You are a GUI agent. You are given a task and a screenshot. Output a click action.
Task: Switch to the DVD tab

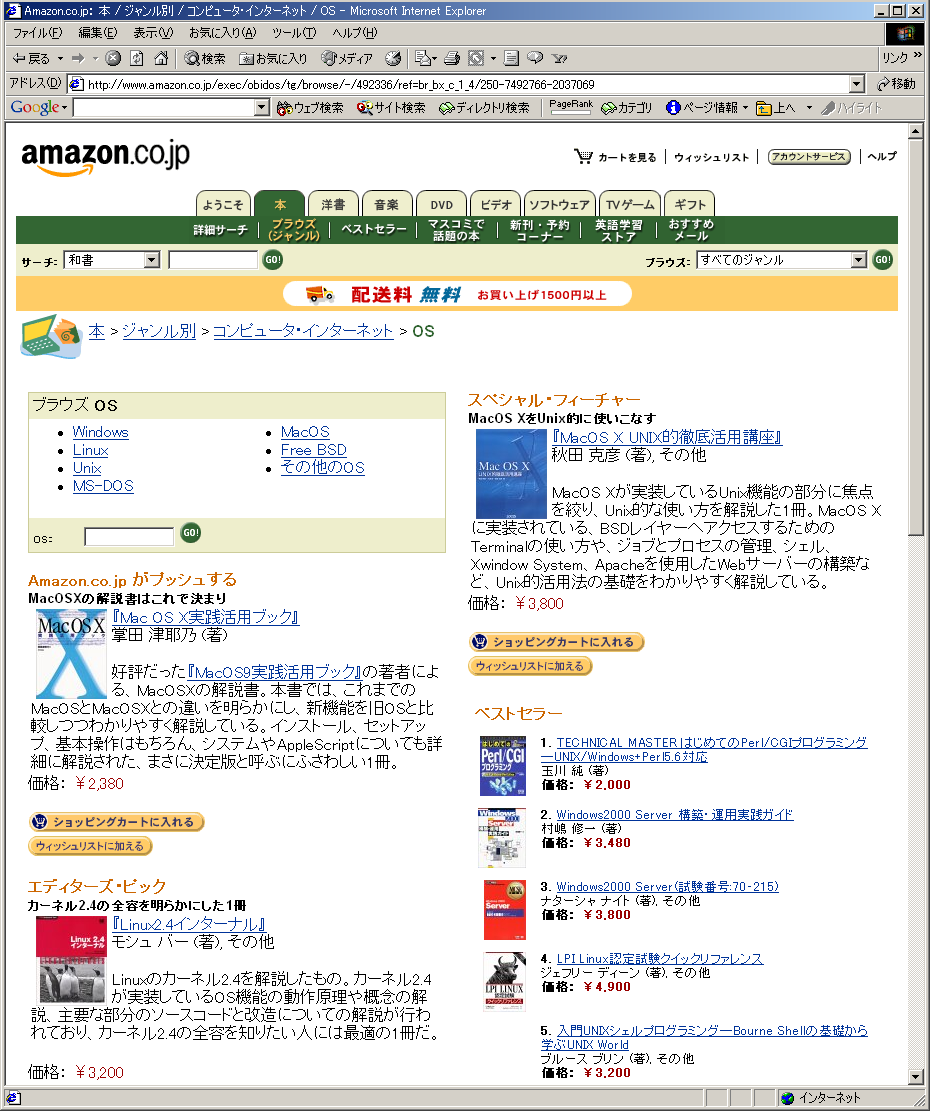(441, 204)
